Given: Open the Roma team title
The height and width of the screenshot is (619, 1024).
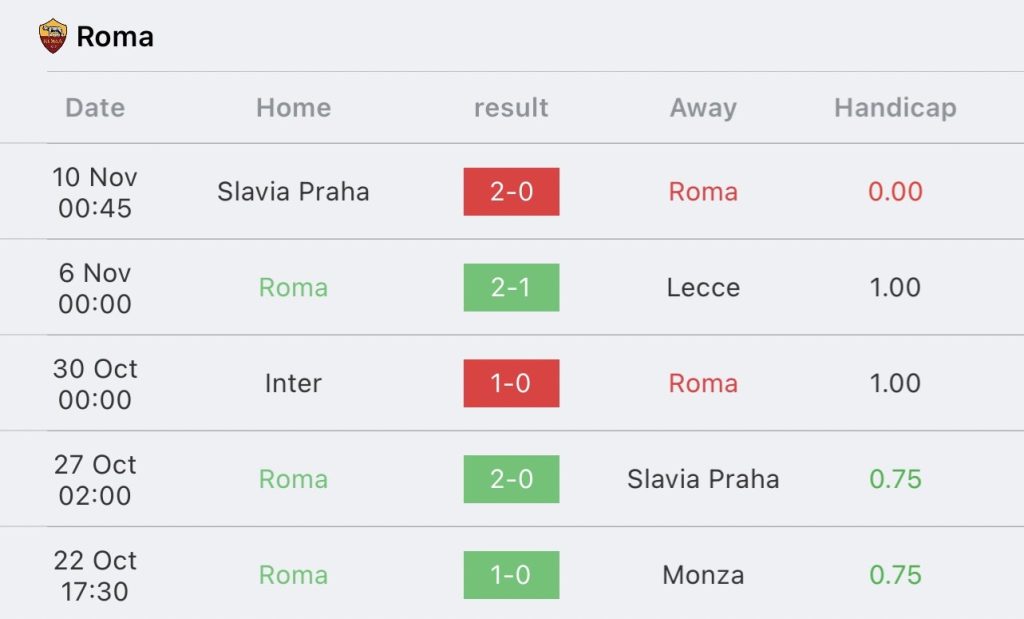Looking at the screenshot, I should (x=115, y=37).
